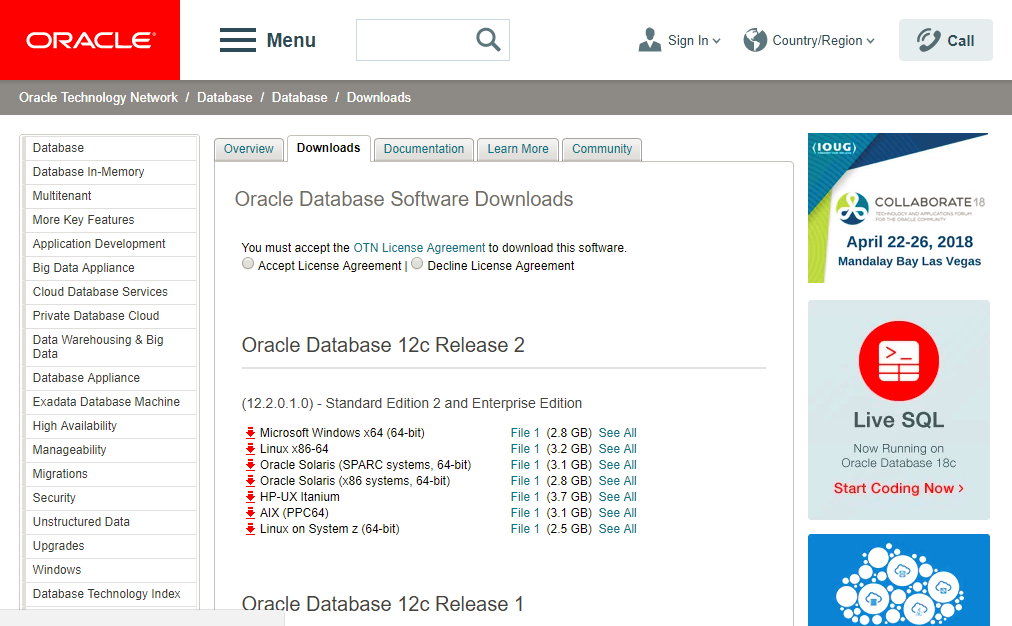Click Start Coding Now link
Screen dimensions: 1012x626
pos(898,489)
